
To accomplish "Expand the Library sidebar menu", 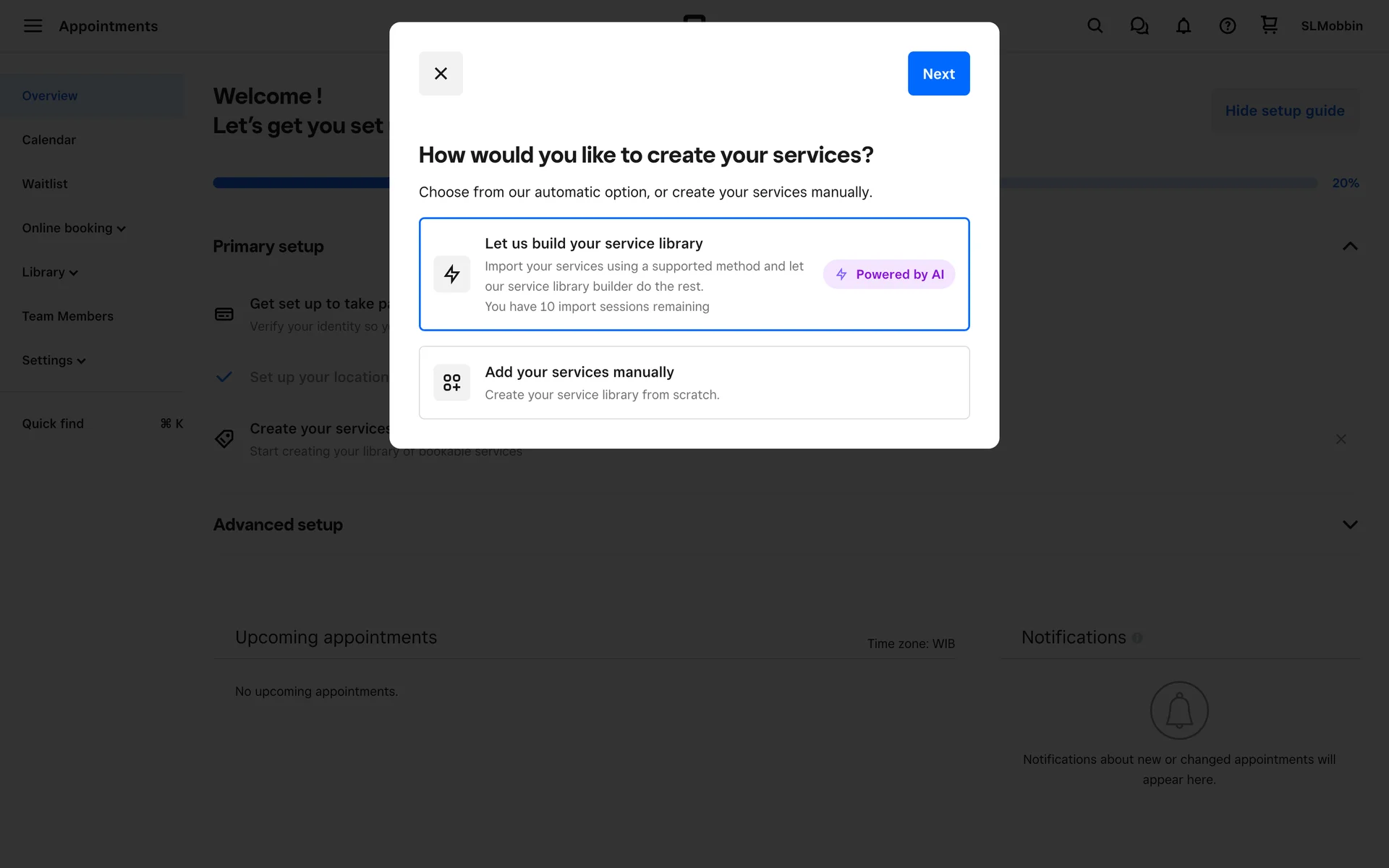I will click(x=50, y=272).
